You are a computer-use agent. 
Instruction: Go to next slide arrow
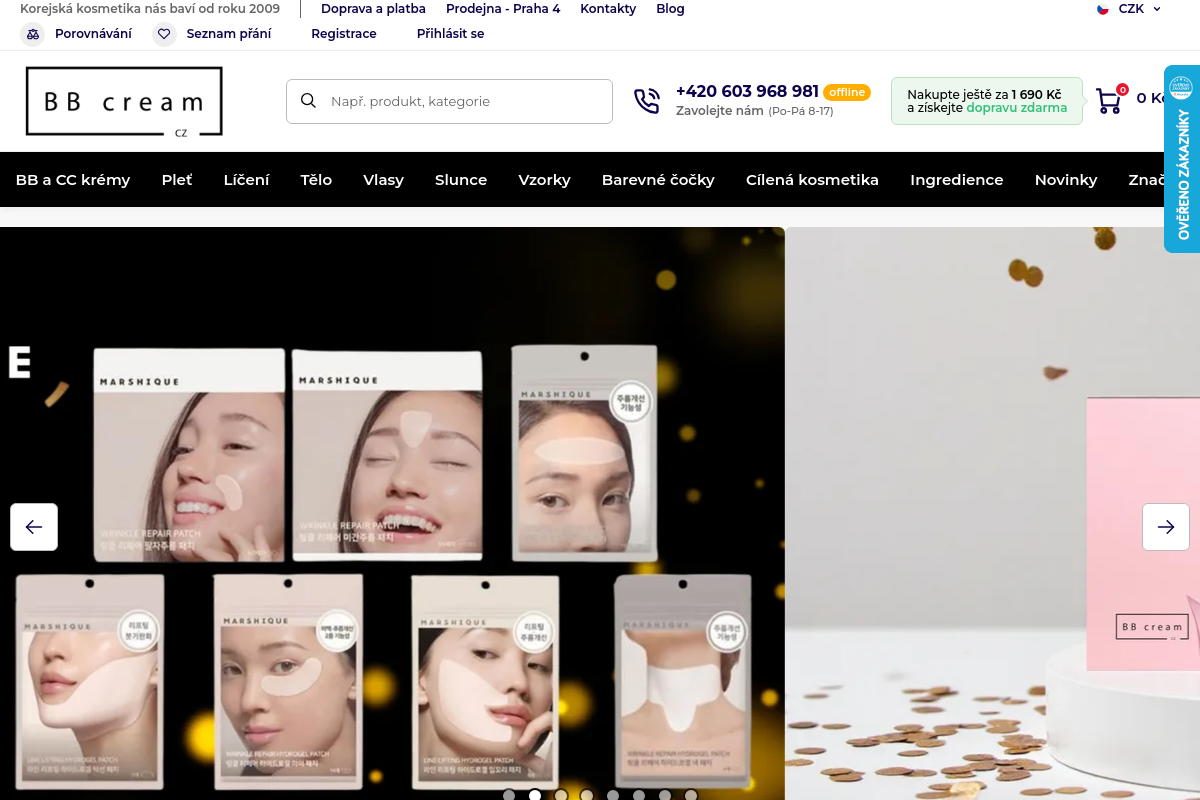[x=1166, y=527]
